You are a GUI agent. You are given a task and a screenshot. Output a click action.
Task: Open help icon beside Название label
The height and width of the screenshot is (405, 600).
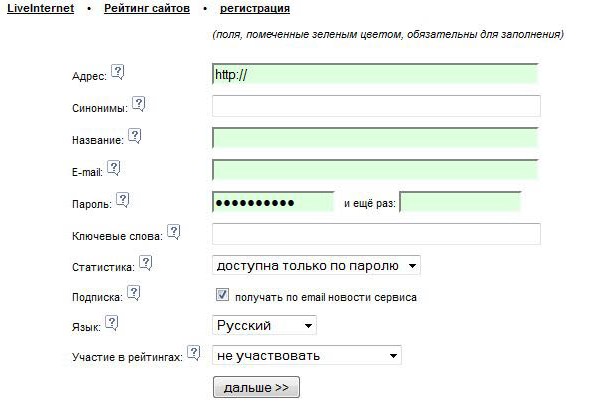(x=135, y=136)
